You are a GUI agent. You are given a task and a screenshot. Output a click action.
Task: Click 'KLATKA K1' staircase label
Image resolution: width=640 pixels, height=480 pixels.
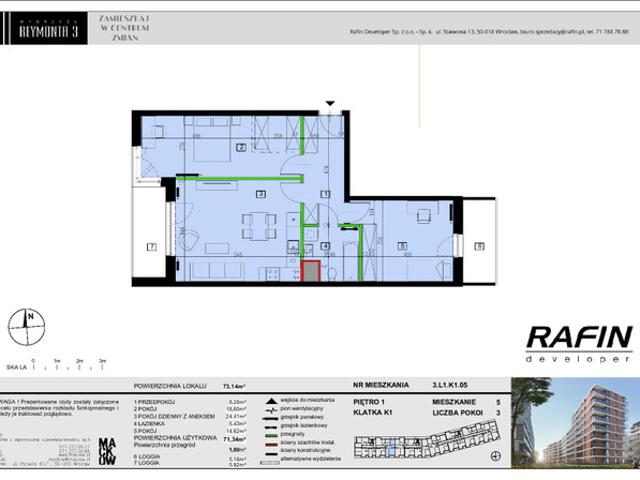(373, 413)
